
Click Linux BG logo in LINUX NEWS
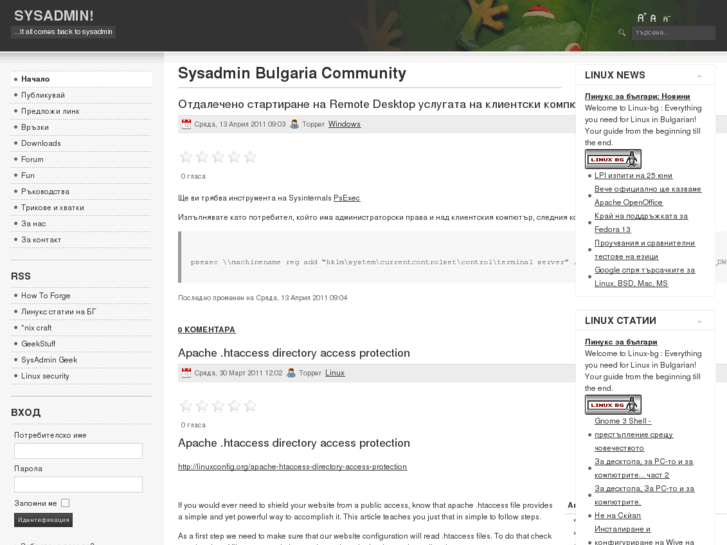pos(613,159)
